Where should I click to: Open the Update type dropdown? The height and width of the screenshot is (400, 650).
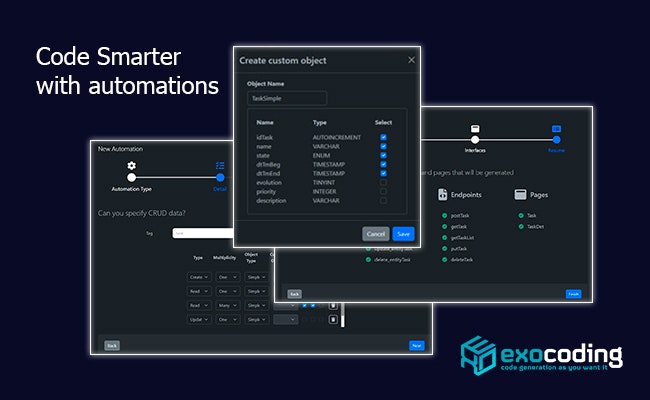click(199, 320)
